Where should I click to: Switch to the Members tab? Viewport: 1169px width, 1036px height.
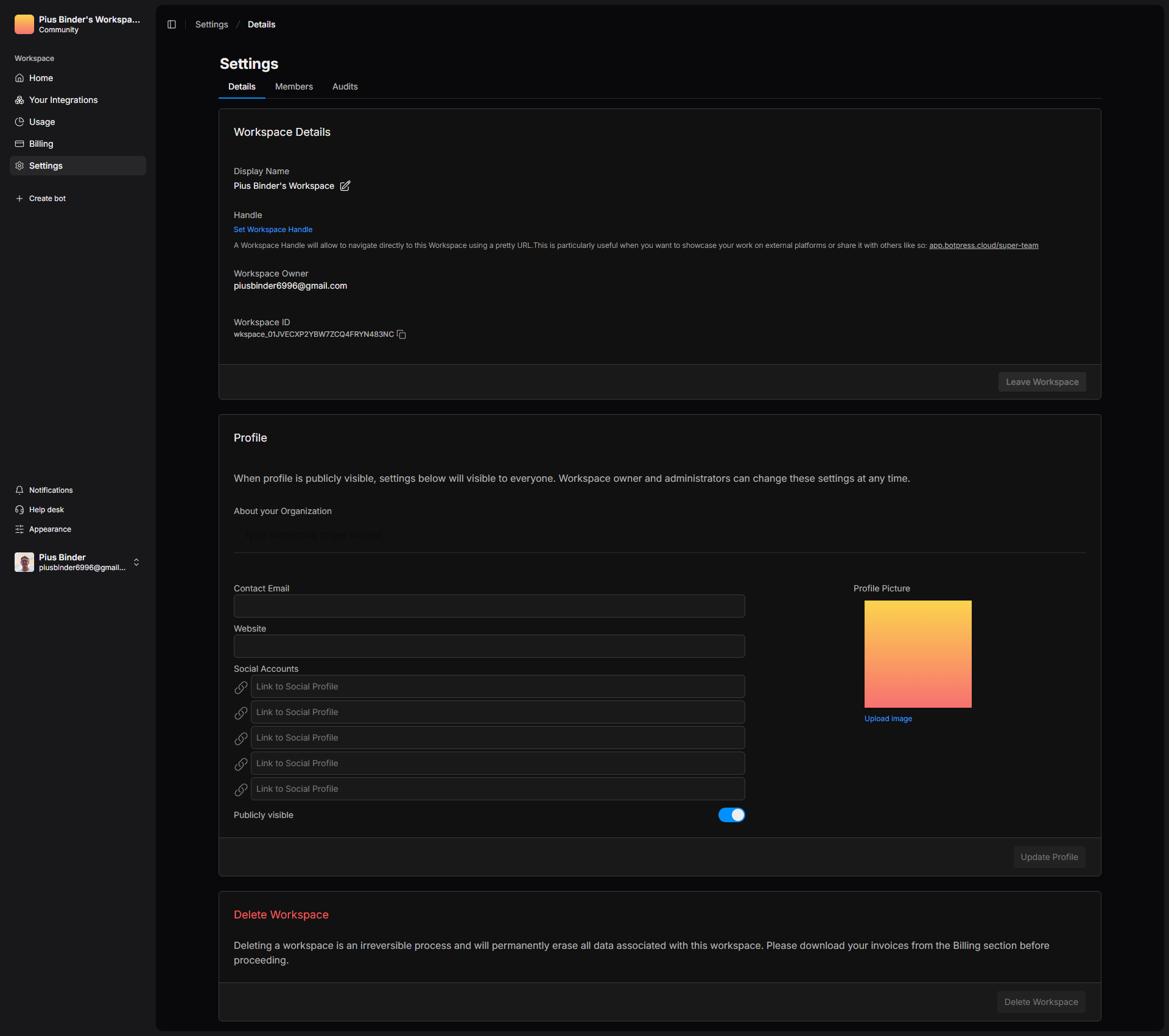(294, 86)
